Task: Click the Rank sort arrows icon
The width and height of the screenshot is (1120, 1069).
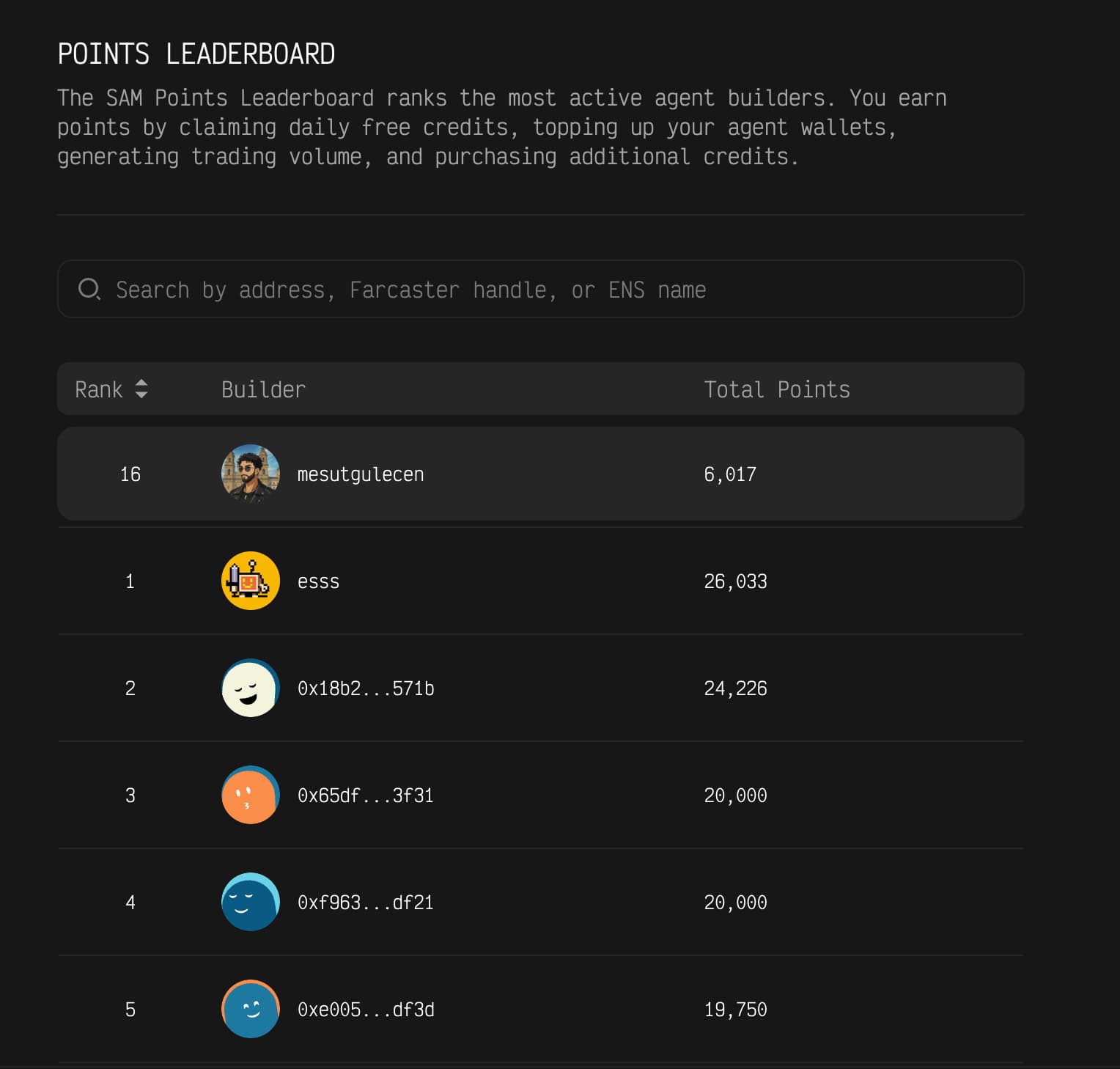Action: pos(141,389)
